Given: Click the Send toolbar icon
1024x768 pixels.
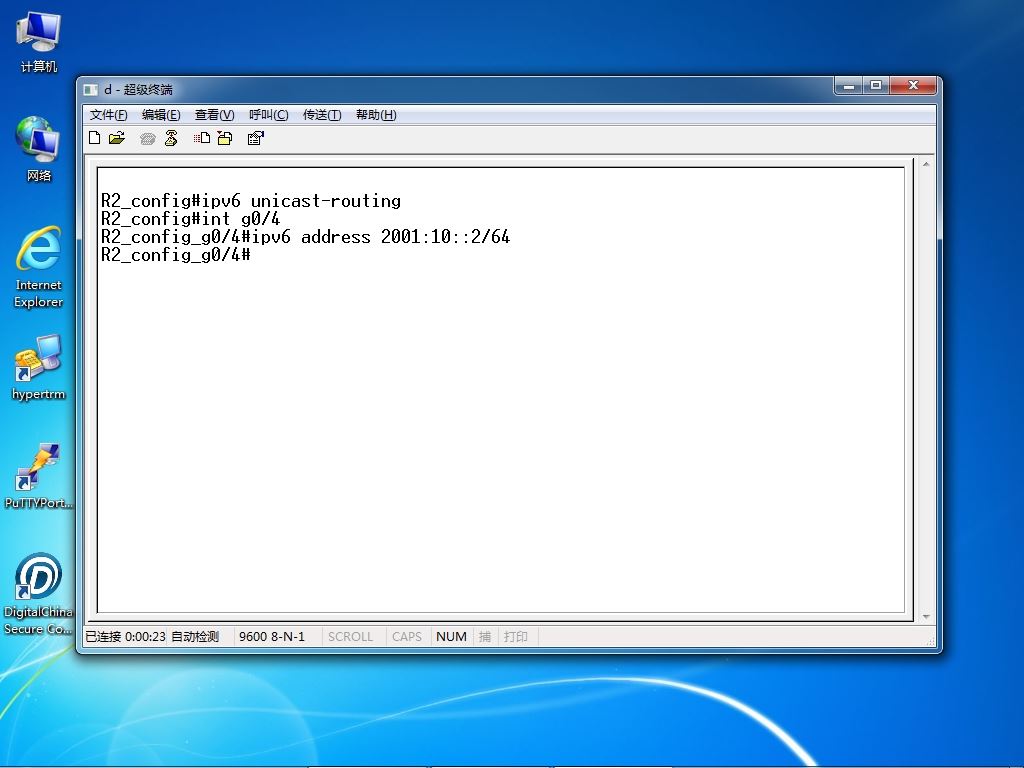Looking at the screenshot, I should click(x=201, y=138).
